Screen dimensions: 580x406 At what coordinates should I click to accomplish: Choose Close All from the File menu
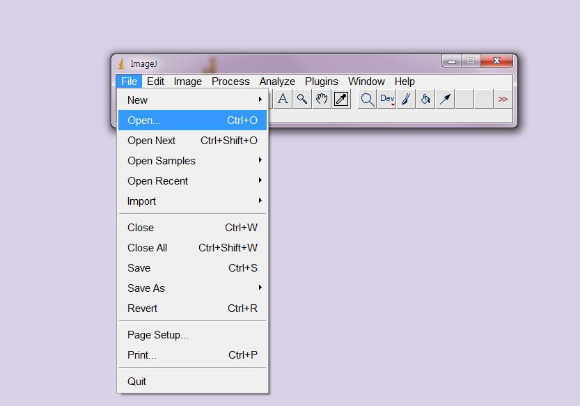192,248
